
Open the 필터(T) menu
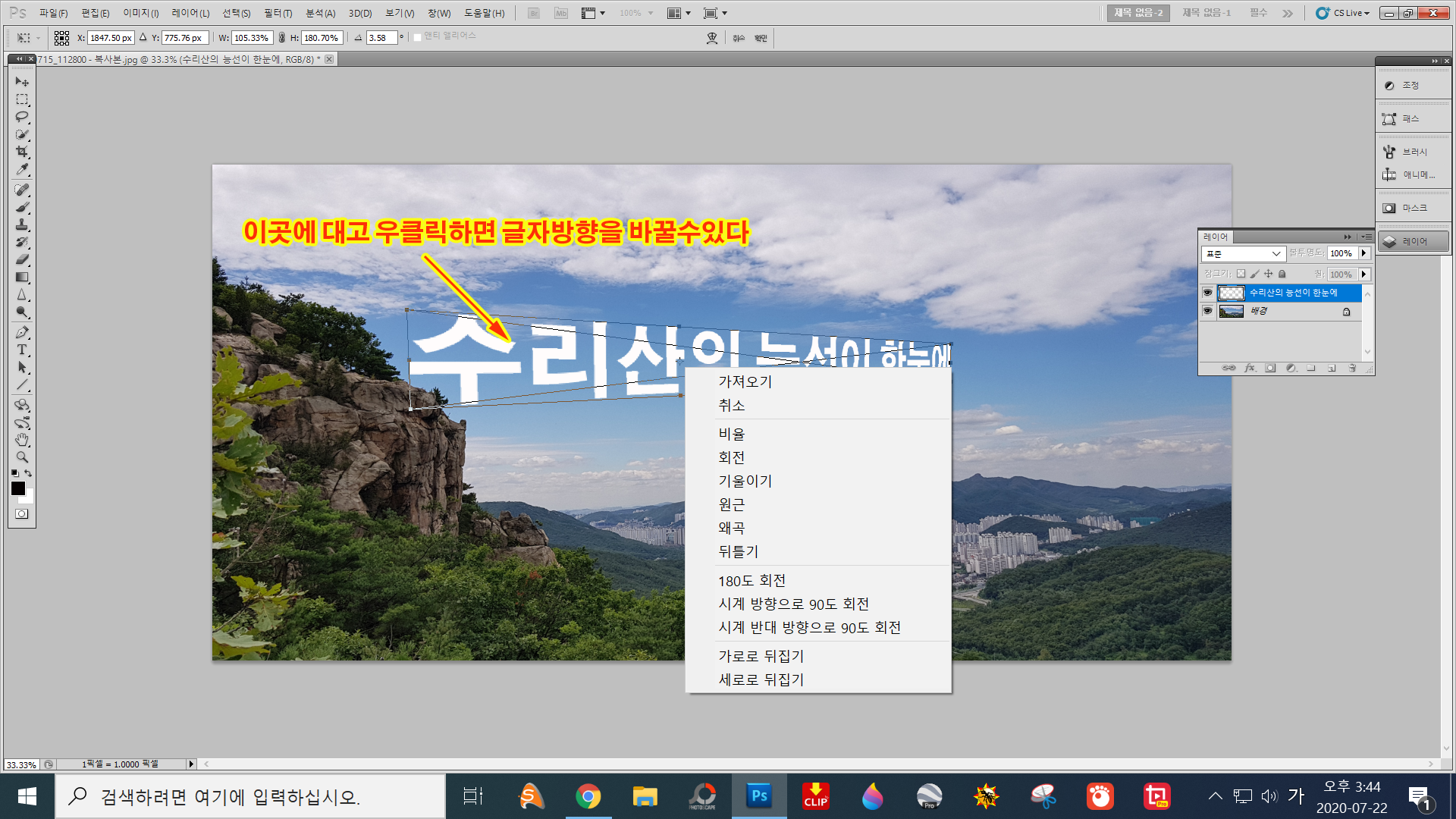coord(278,13)
